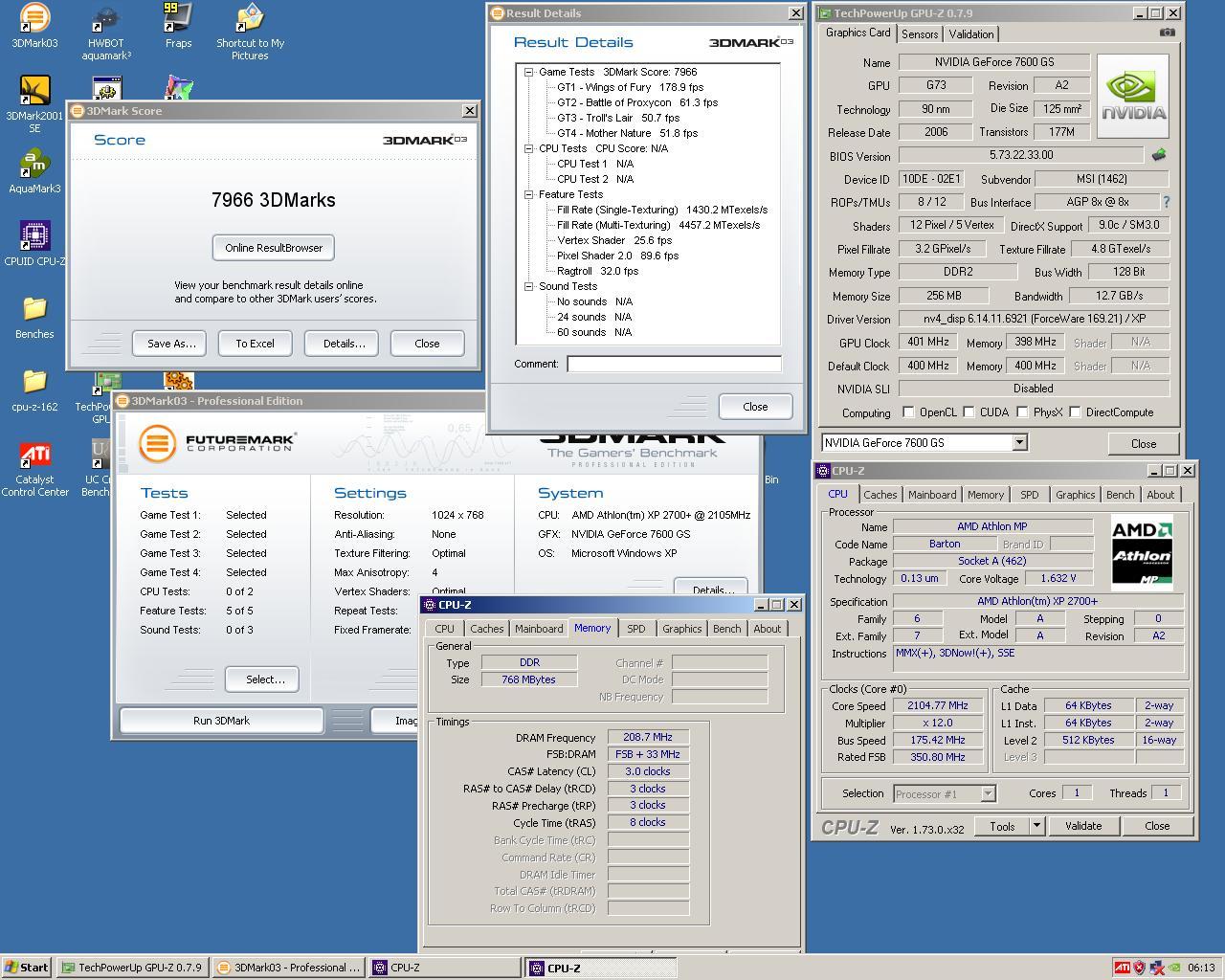Open the Processor #1 selection dropdown in CPU-Z
The image size is (1225, 980).
[986, 793]
